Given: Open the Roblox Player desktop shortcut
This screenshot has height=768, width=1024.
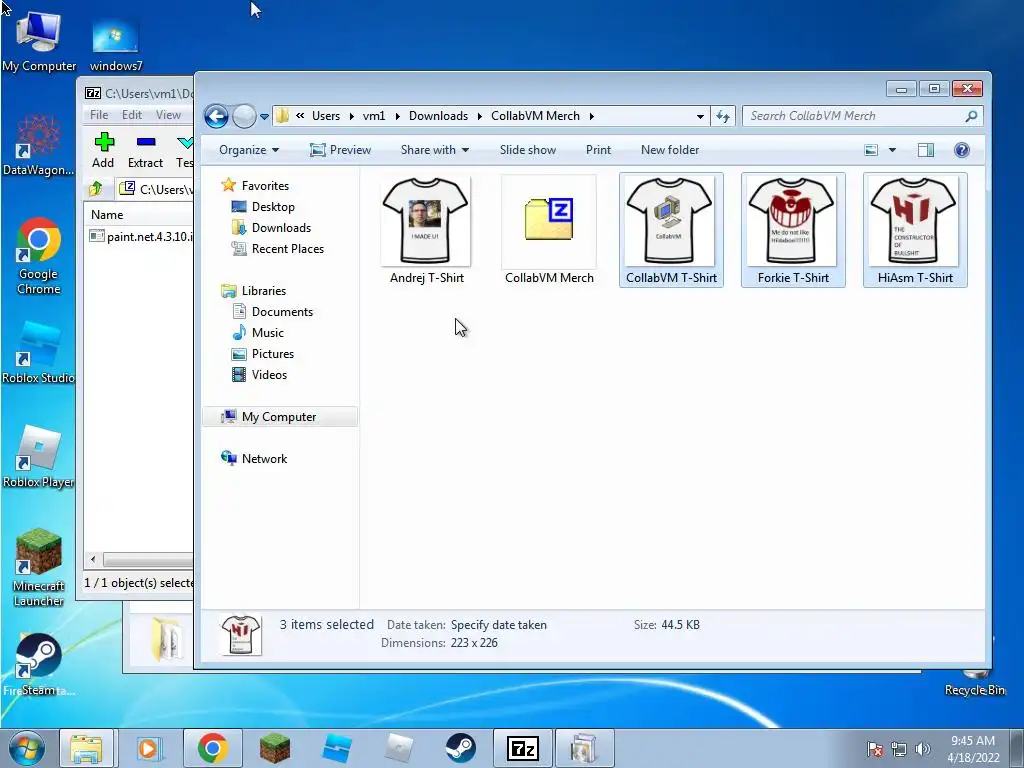Looking at the screenshot, I should click(x=39, y=456).
